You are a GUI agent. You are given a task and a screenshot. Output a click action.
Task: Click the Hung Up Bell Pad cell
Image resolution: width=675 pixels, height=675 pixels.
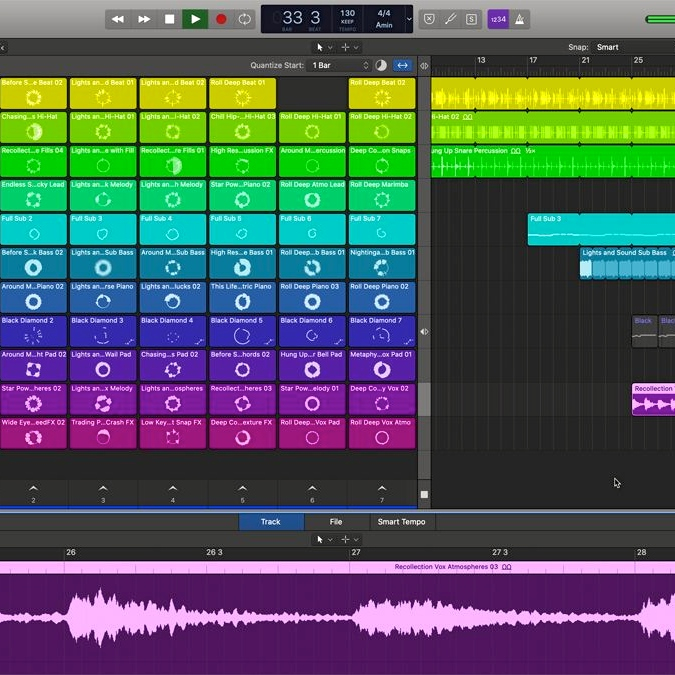(x=312, y=365)
